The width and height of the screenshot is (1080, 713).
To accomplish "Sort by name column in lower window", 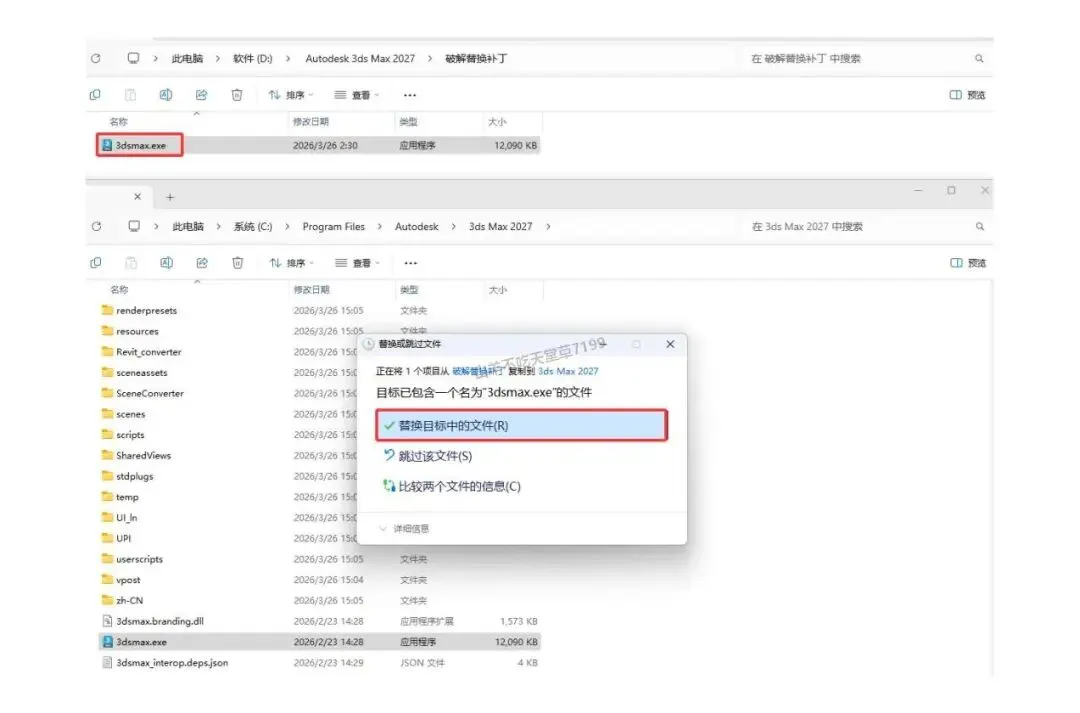I will (119, 290).
